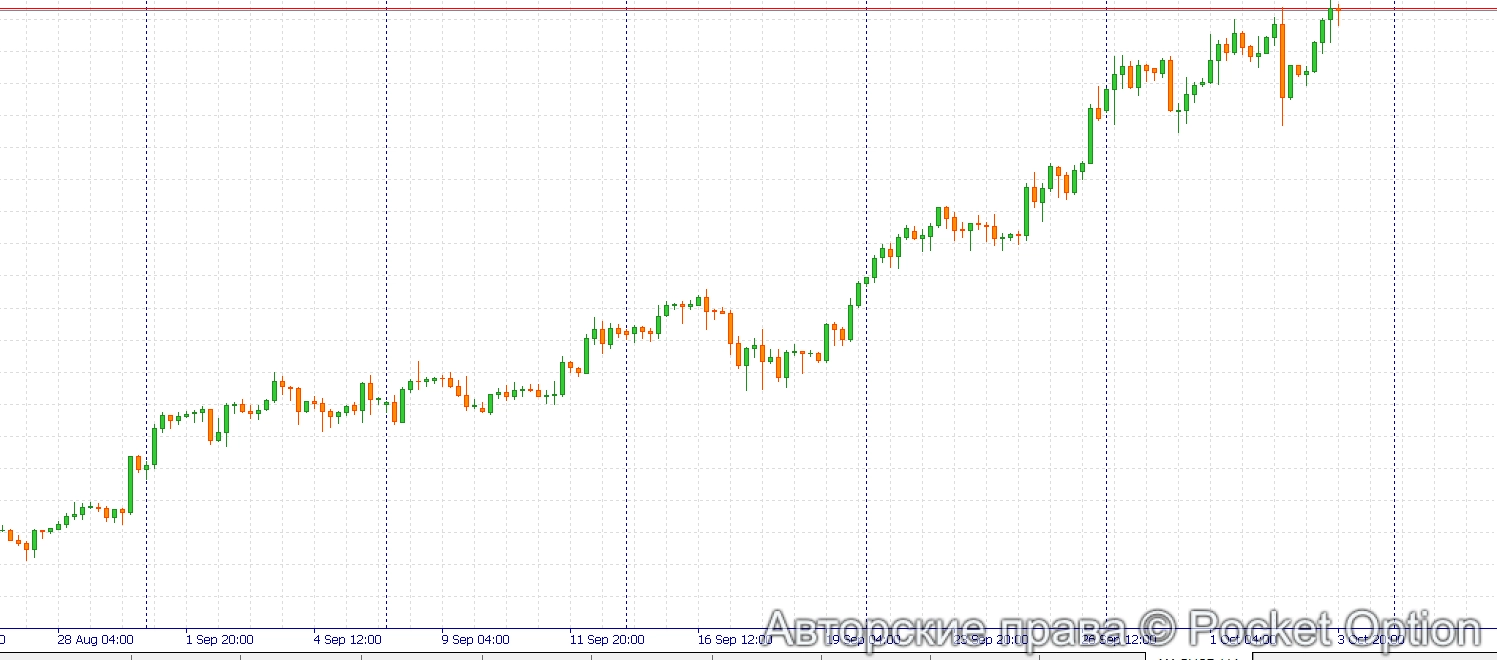Image resolution: width=1497 pixels, height=660 pixels.
Task: Click the rightmost dashed vertical period separator
Action: (1395, 300)
